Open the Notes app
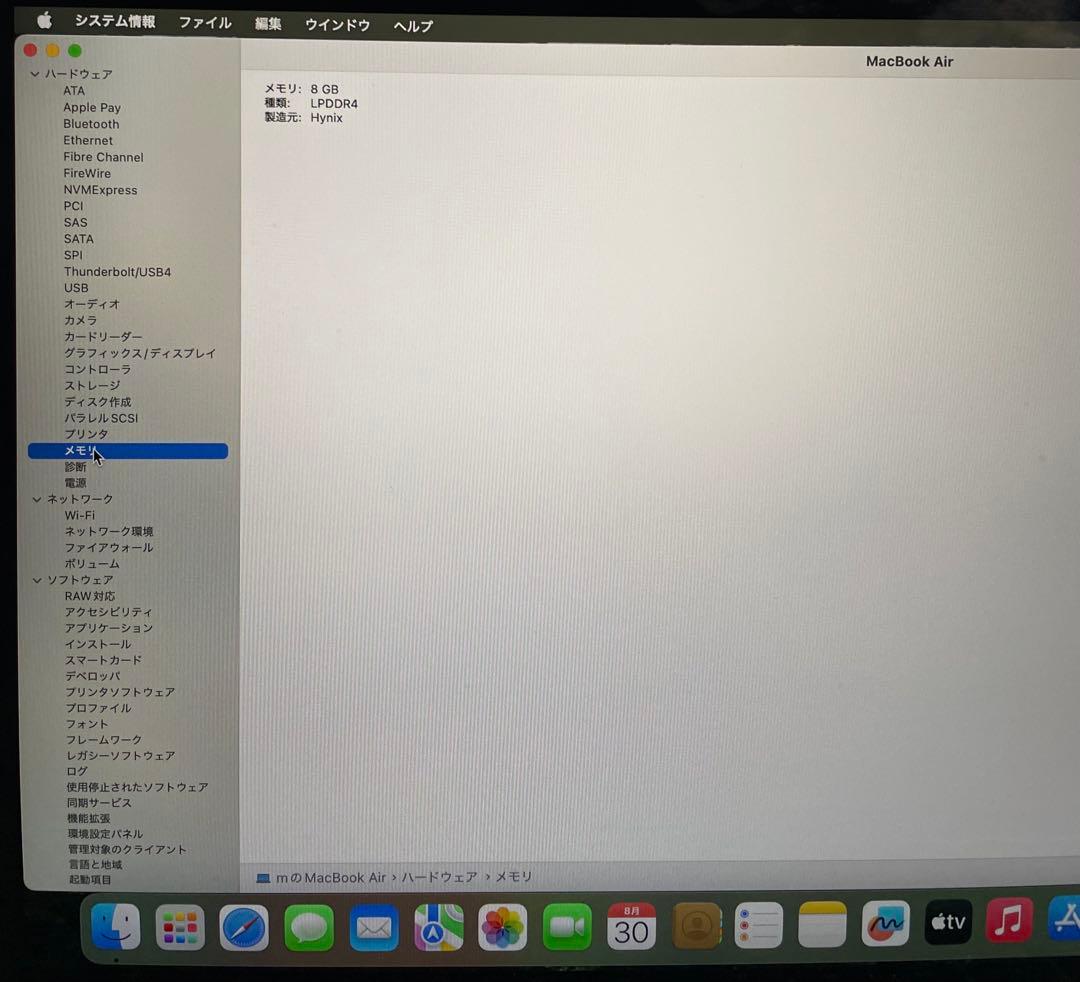1080x982 pixels. [822, 925]
